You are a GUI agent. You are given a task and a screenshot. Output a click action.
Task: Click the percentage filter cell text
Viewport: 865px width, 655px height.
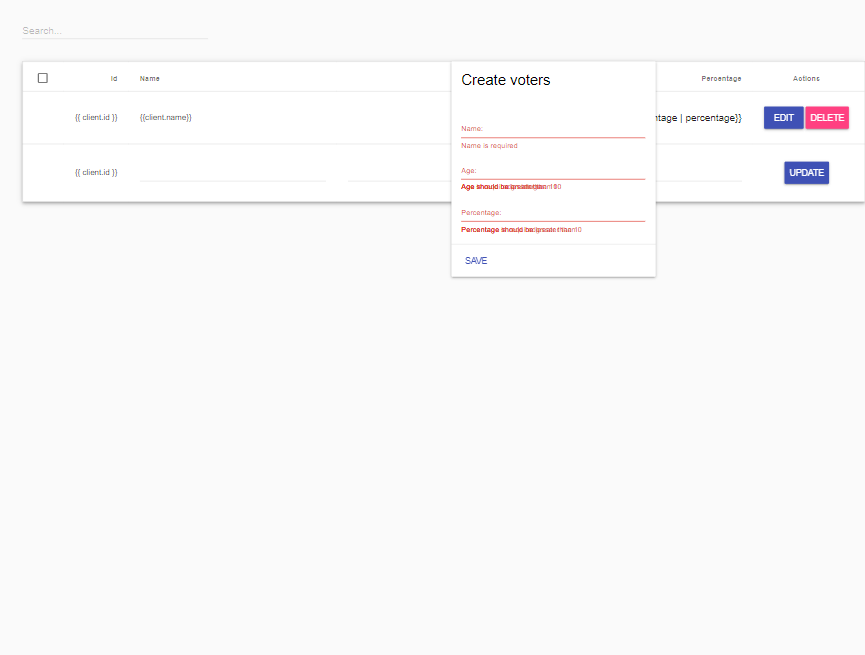[x=698, y=118]
